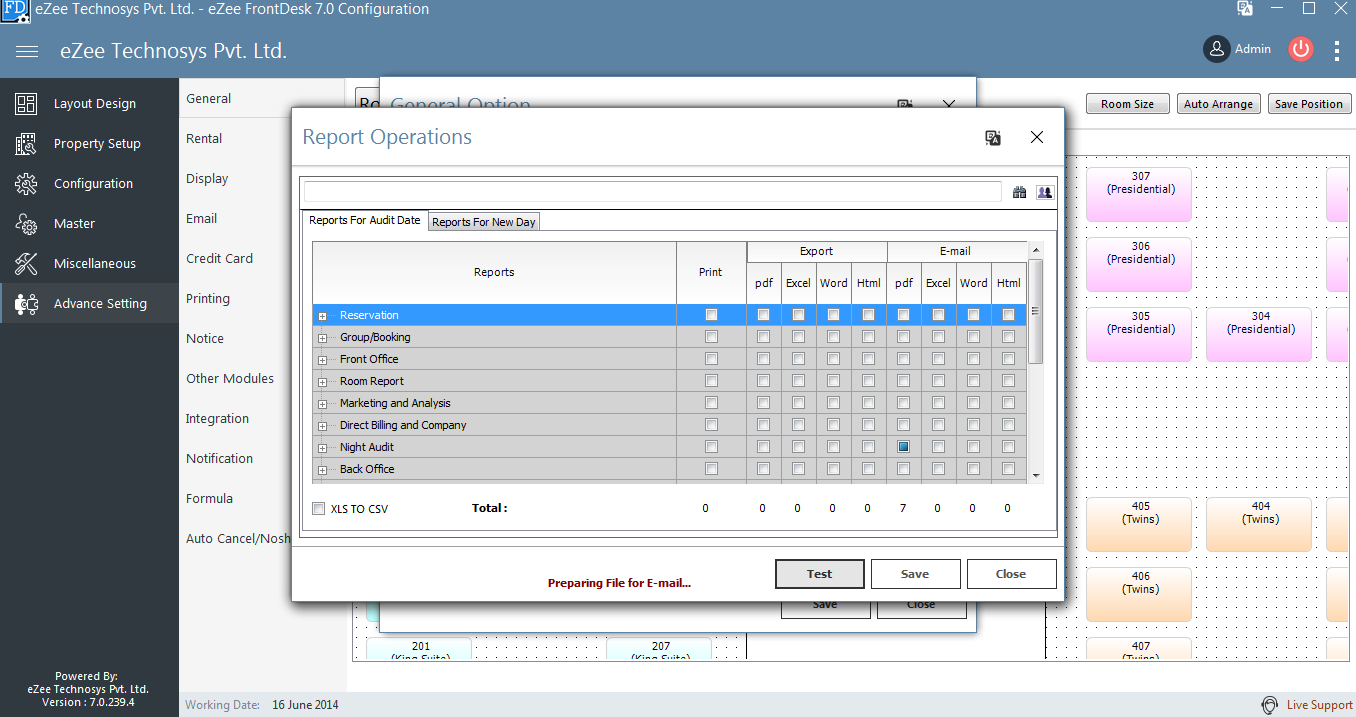Image resolution: width=1356 pixels, height=717 pixels.
Task: Close the Report Operations dialog with X
Action: [1037, 137]
